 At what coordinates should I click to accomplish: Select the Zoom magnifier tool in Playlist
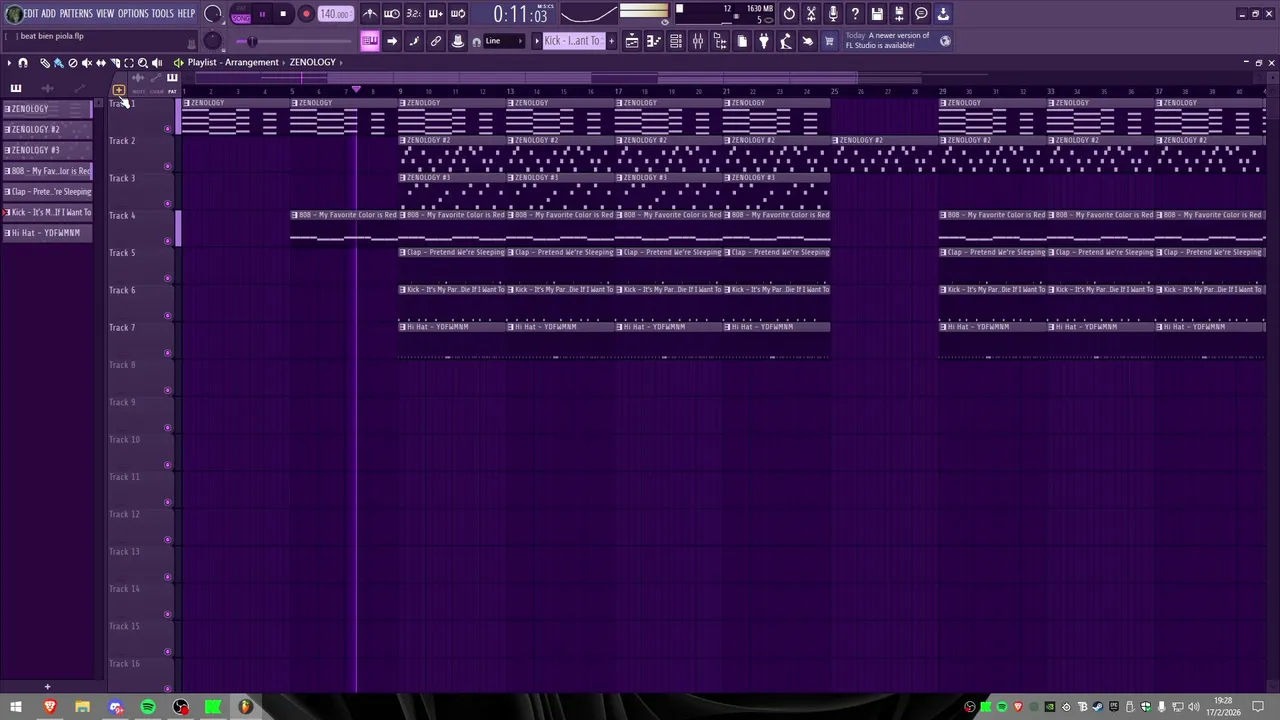(x=142, y=63)
